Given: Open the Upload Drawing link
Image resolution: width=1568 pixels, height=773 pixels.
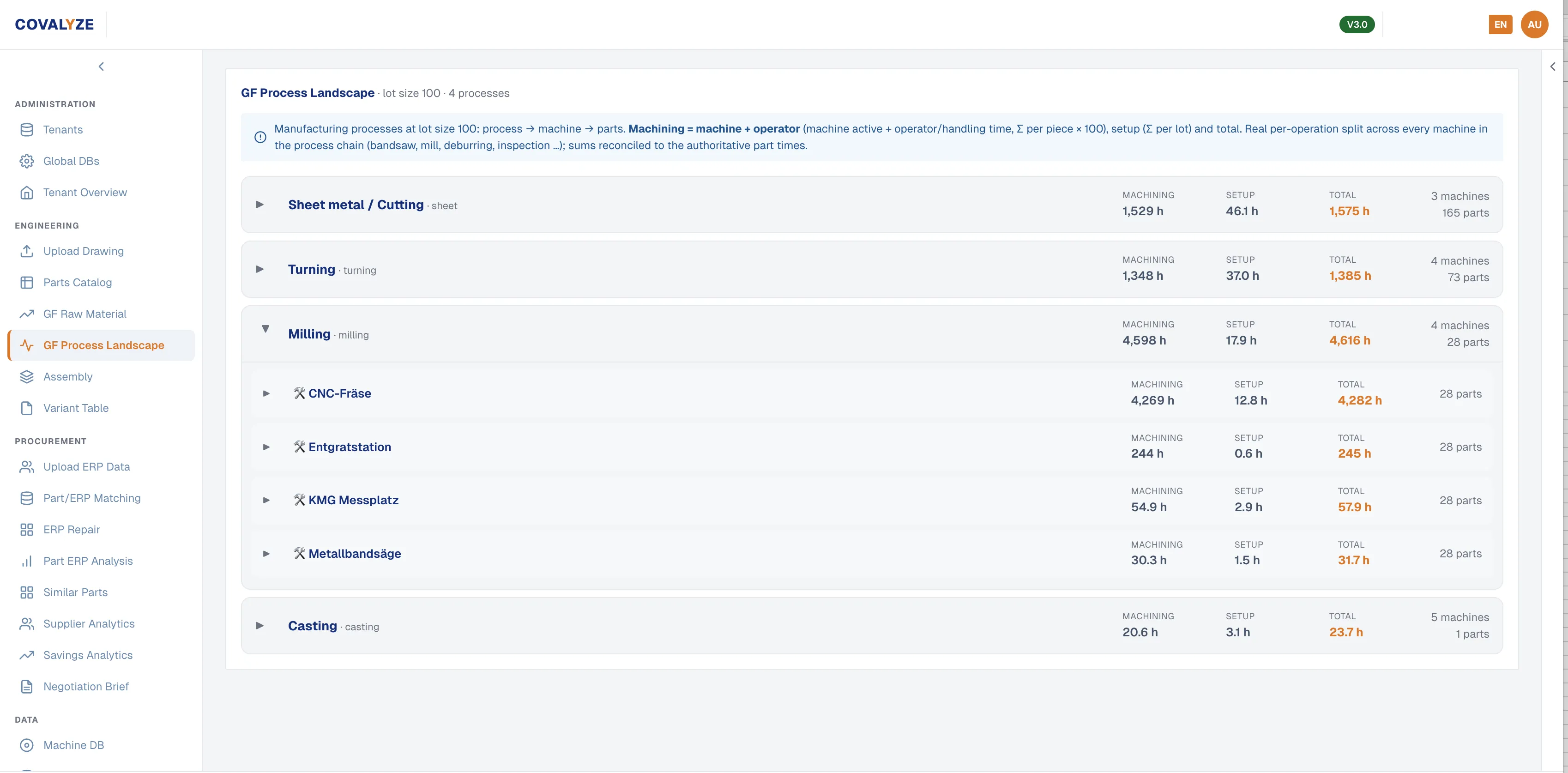Looking at the screenshot, I should click(101, 251).
